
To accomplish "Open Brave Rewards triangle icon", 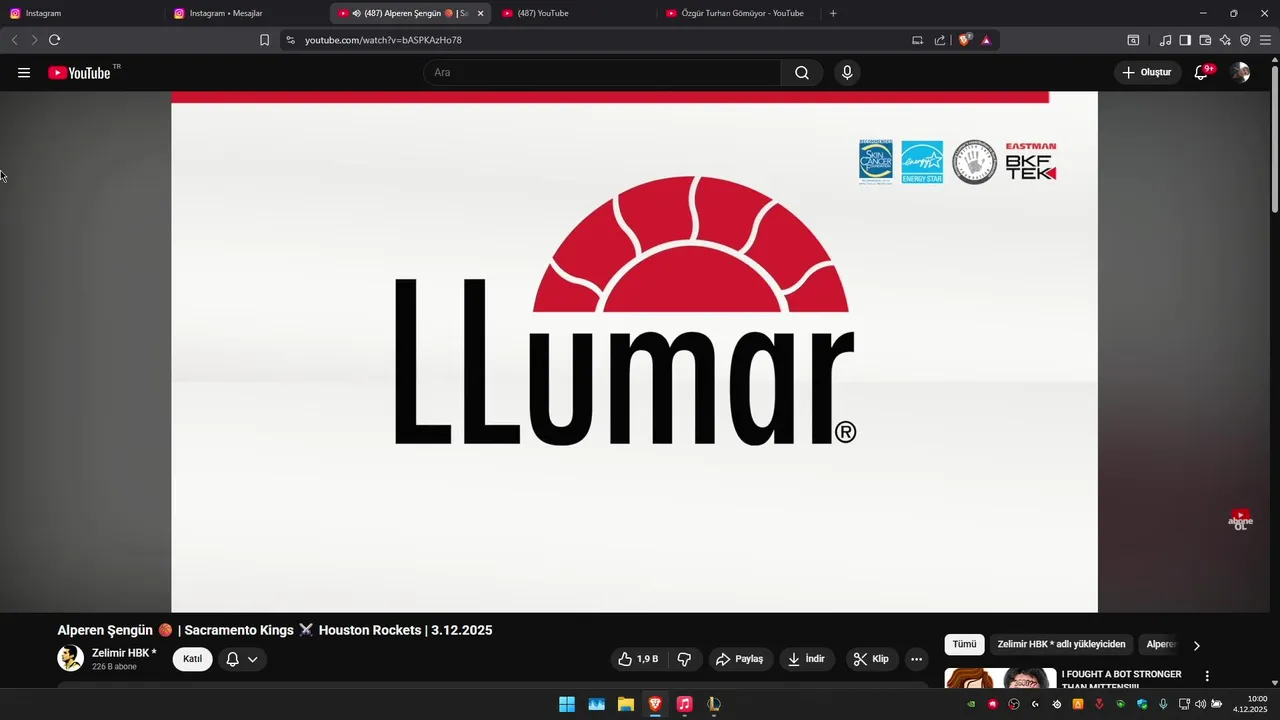I will 986,40.
